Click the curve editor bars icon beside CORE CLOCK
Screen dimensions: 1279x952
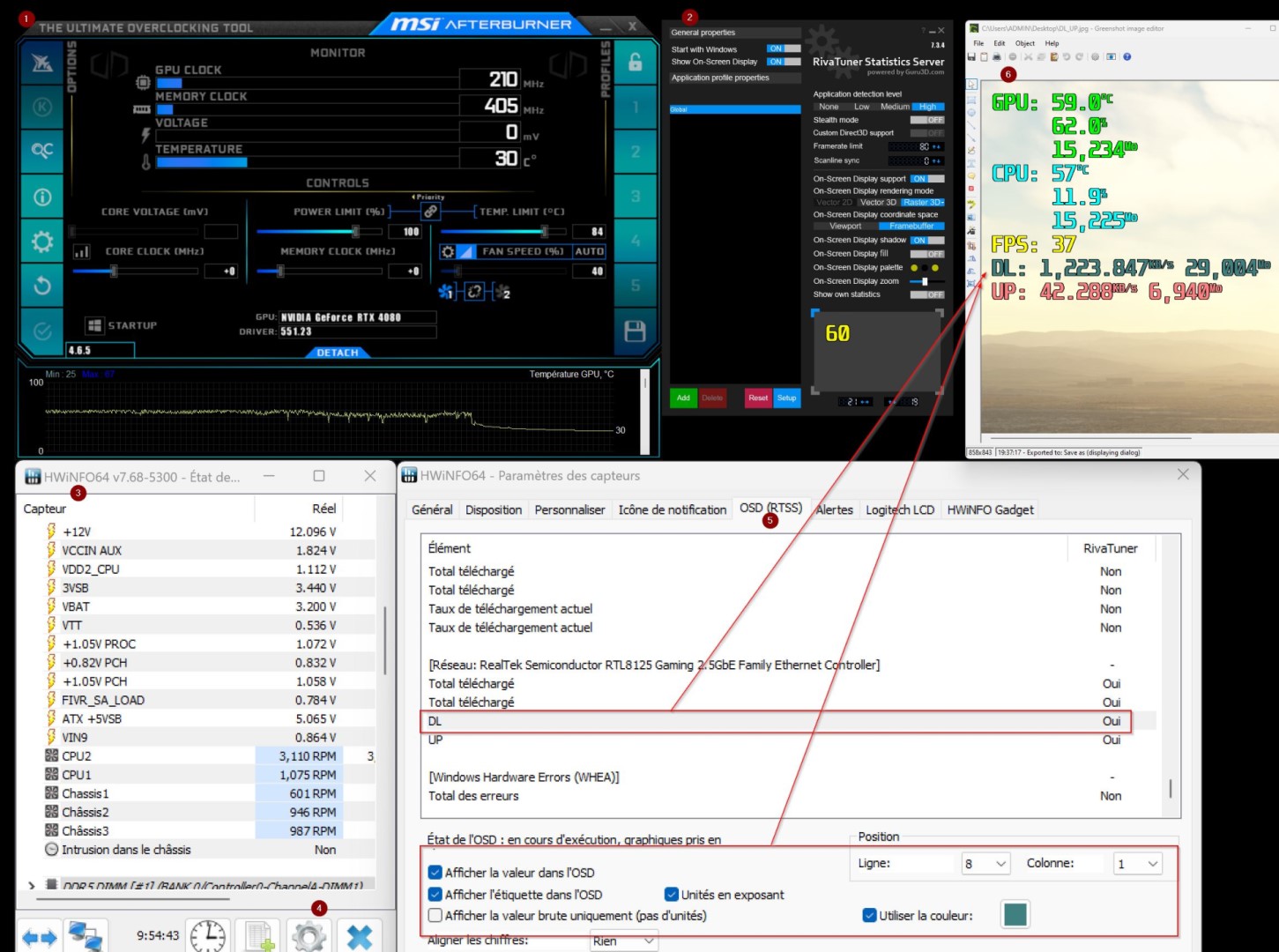(x=82, y=252)
